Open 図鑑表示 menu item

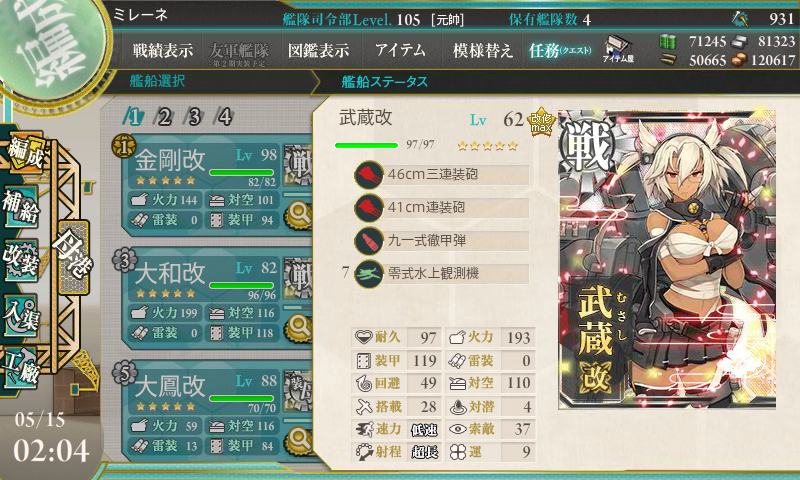(x=318, y=50)
